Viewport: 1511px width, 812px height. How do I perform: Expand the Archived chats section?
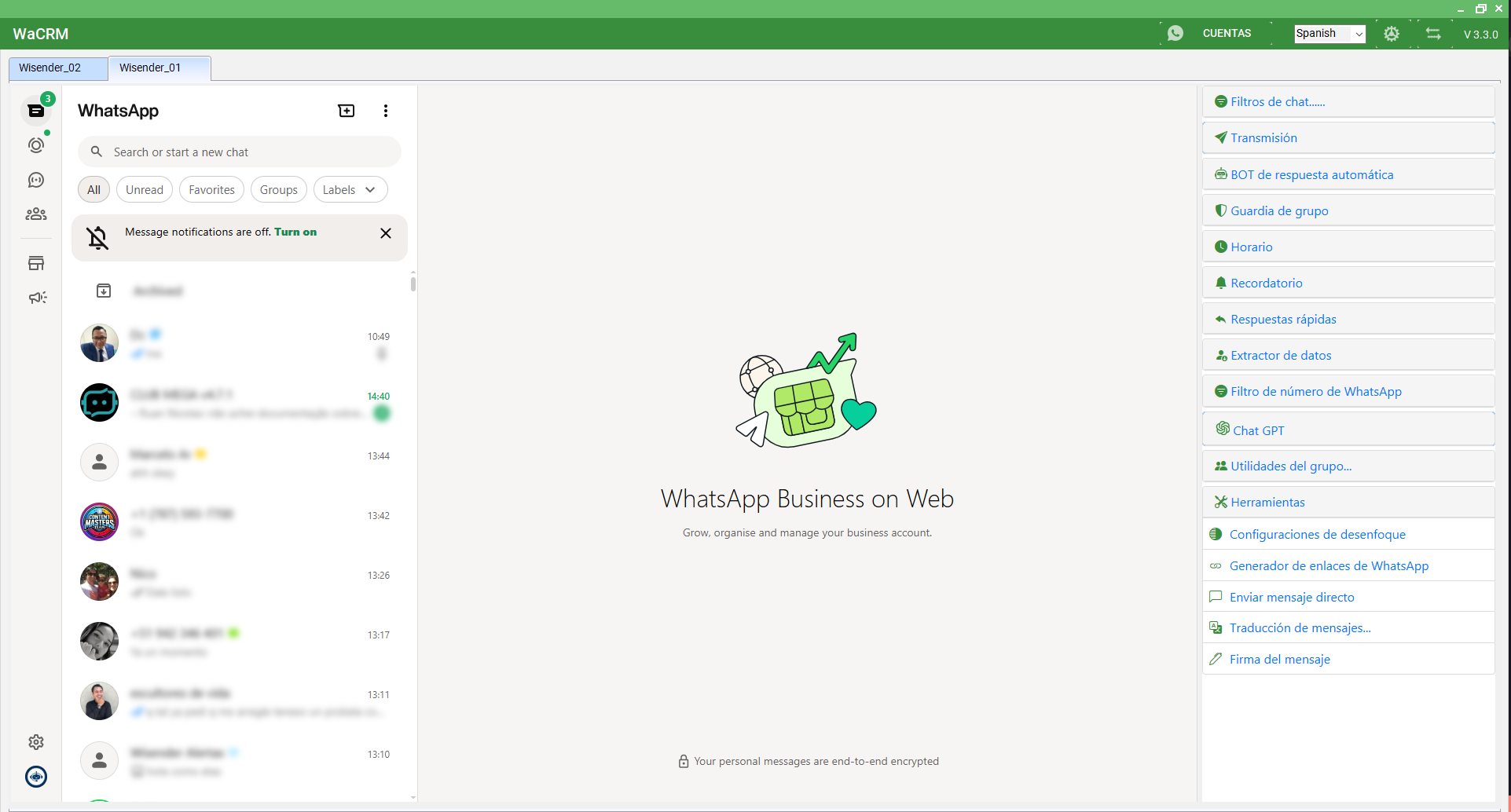tap(157, 291)
